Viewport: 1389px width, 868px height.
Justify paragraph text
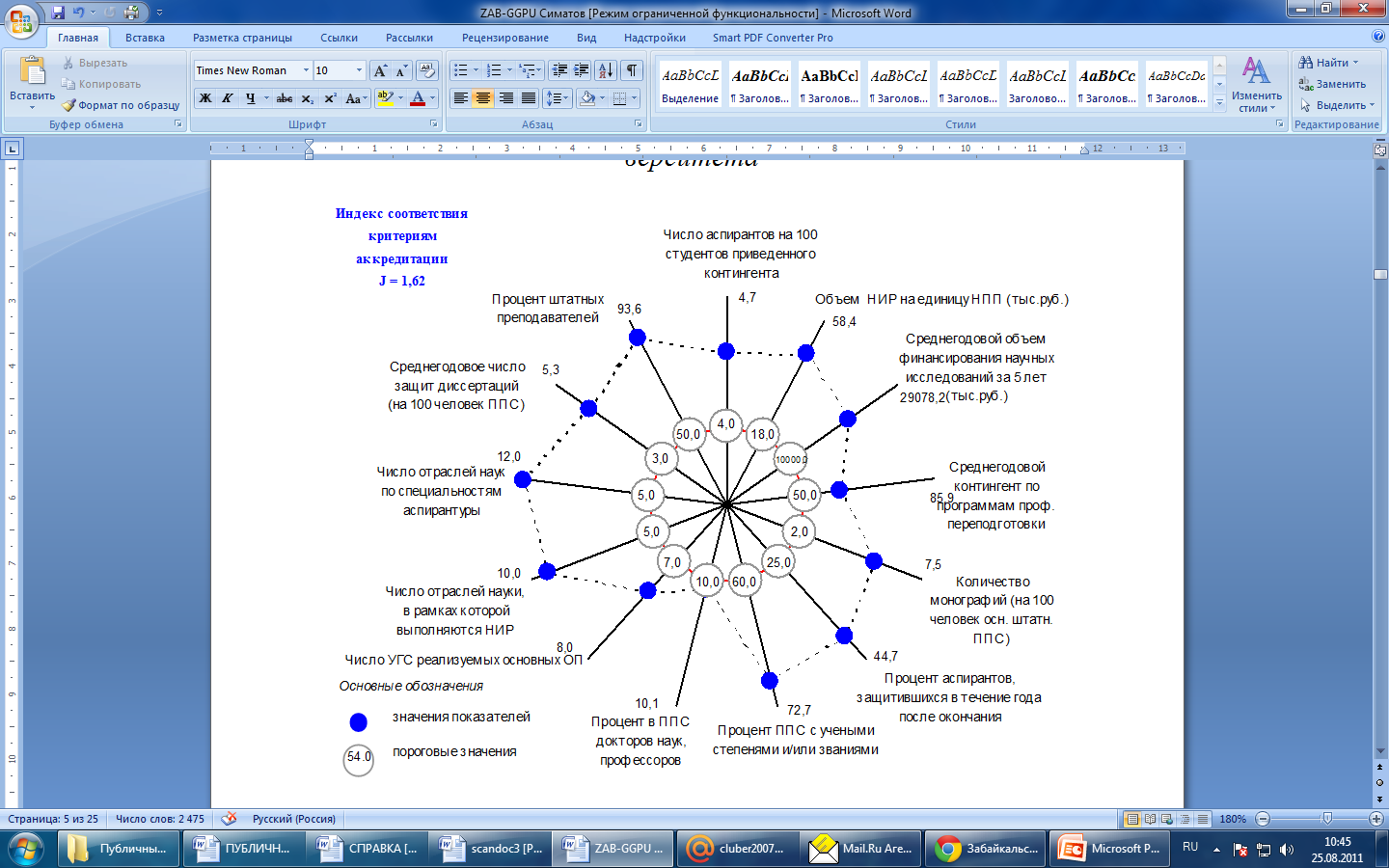tap(528, 98)
